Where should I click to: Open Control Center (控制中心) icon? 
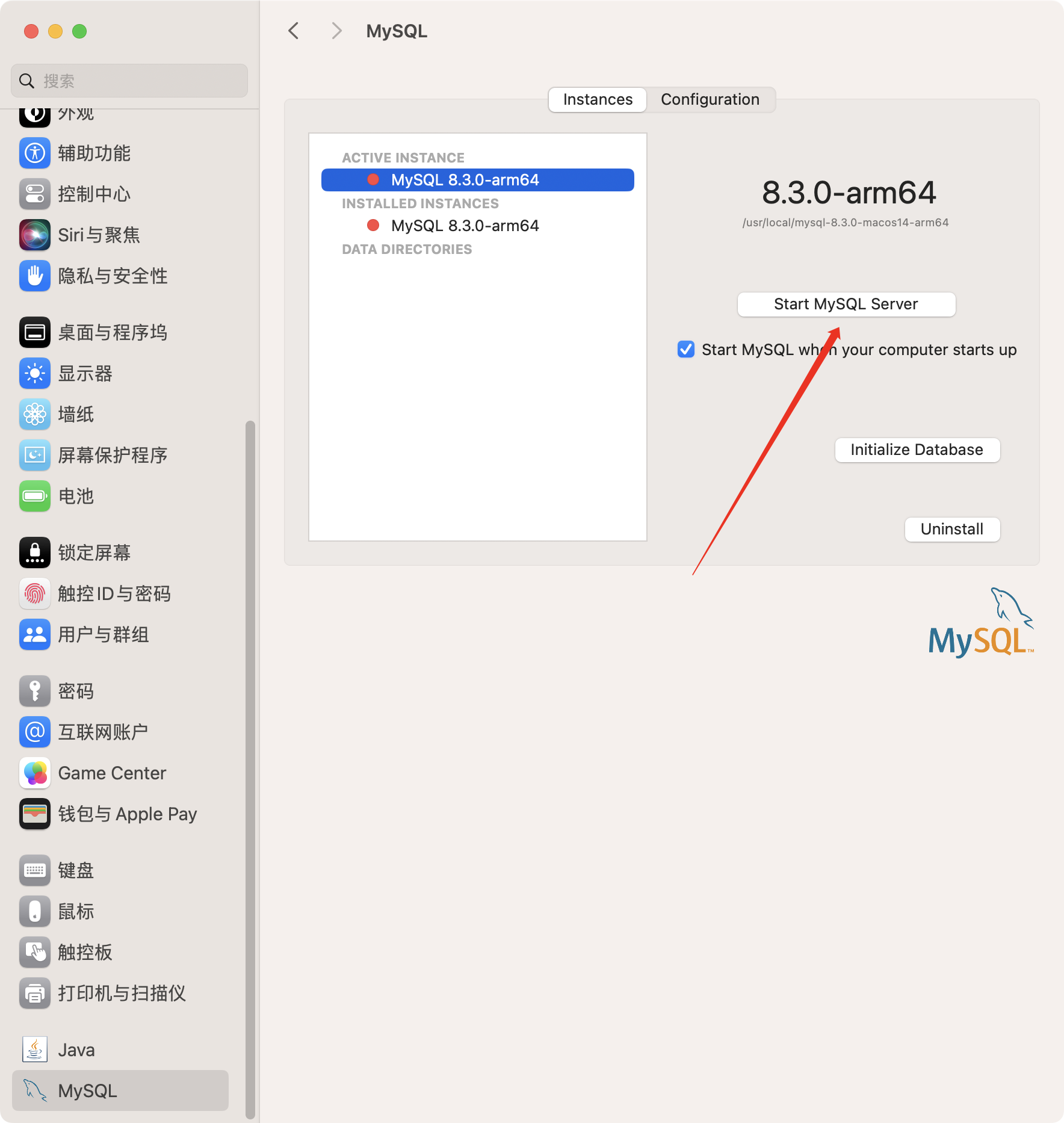tap(35, 194)
